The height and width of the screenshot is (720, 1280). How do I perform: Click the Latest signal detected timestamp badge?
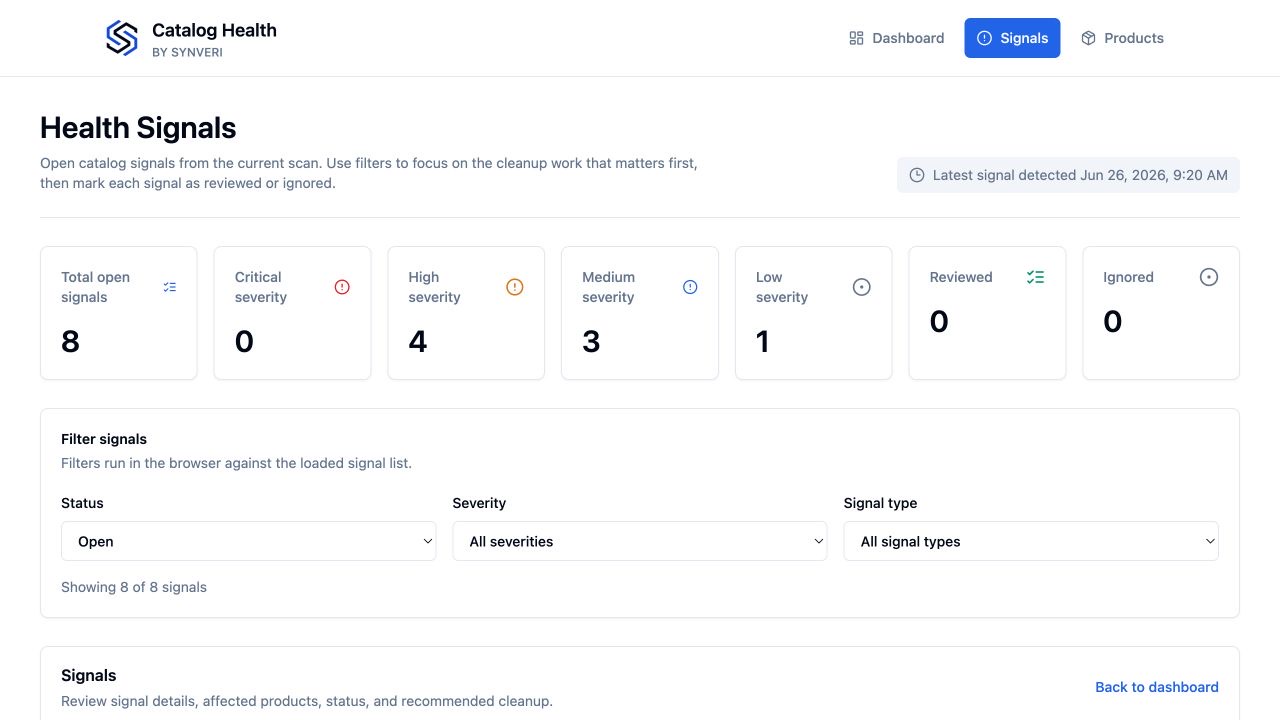click(1068, 175)
